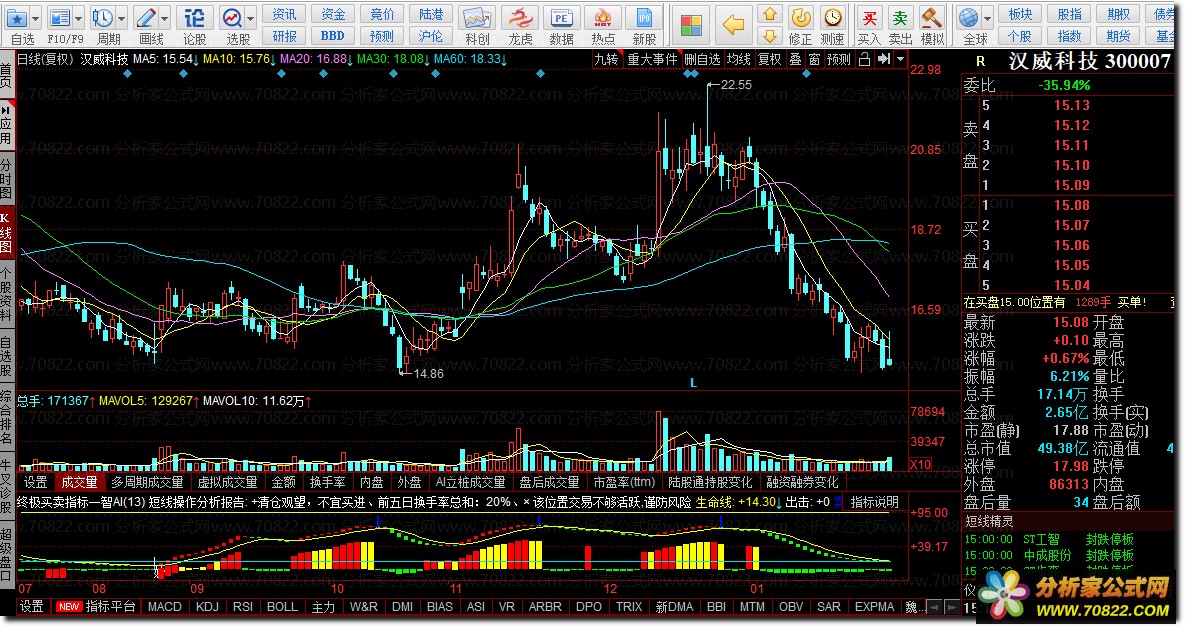Toggle the 九转 indicator
The image size is (1186, 627).
[606, 59]
